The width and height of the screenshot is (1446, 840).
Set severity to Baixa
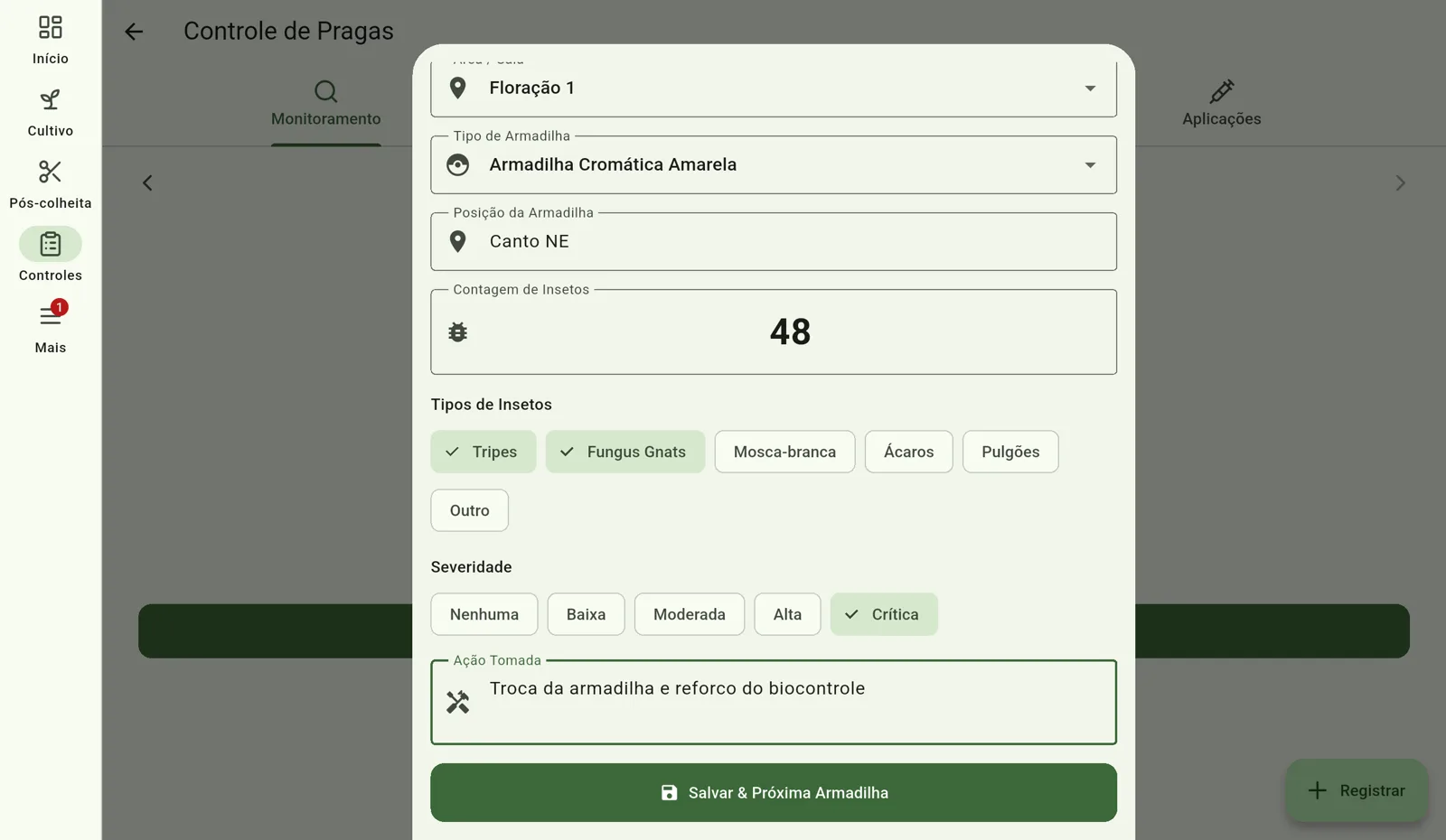point(586,614)
